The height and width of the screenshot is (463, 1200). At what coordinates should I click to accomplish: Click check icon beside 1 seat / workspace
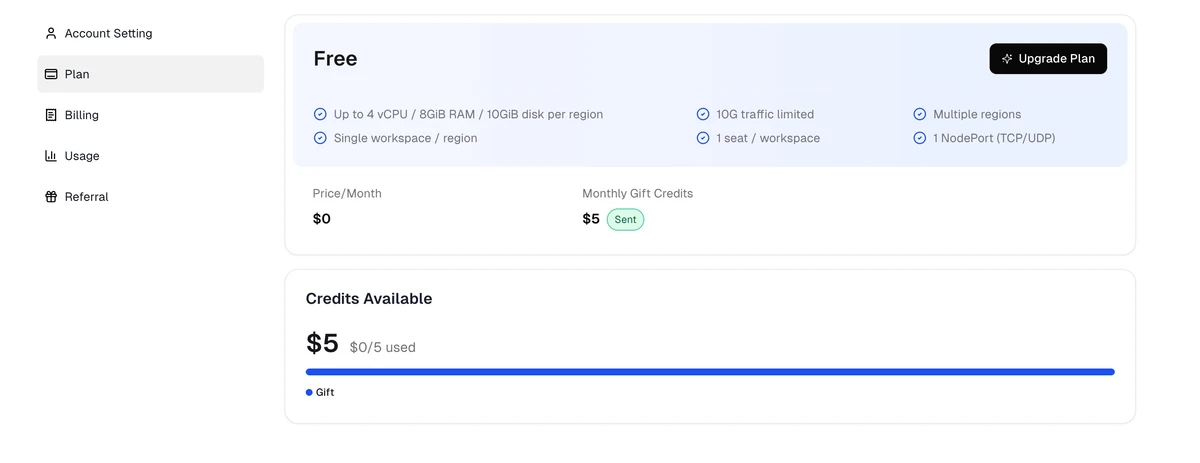pos(703,138)
